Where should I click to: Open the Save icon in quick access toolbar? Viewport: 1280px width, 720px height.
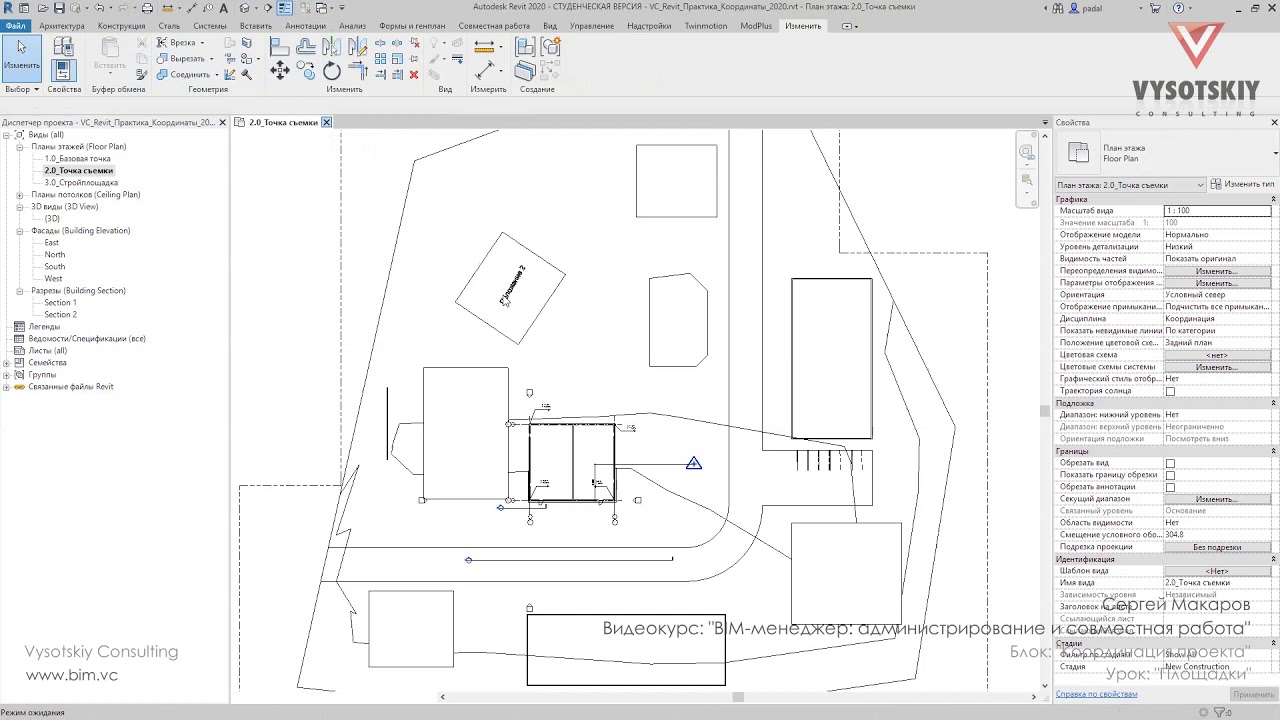[x=60, y=8]
